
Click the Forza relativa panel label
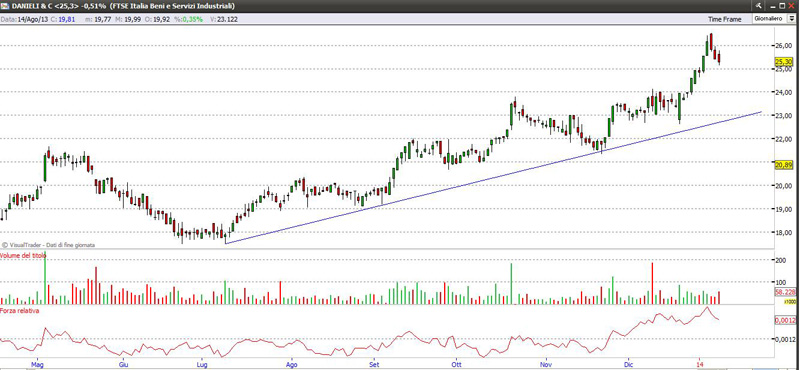(x=19, y=310)
